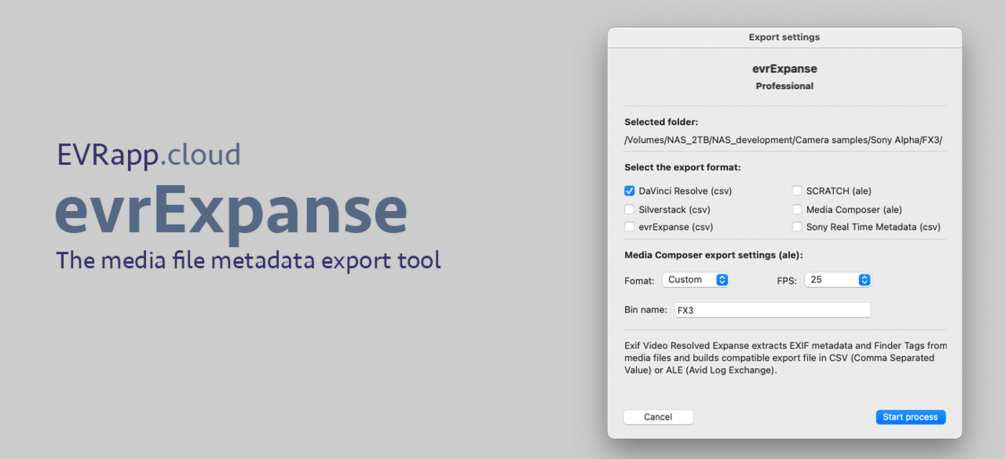
Task: Select Sony Real Time Metadata (csv) checkbox
Action: coord(797,227)
